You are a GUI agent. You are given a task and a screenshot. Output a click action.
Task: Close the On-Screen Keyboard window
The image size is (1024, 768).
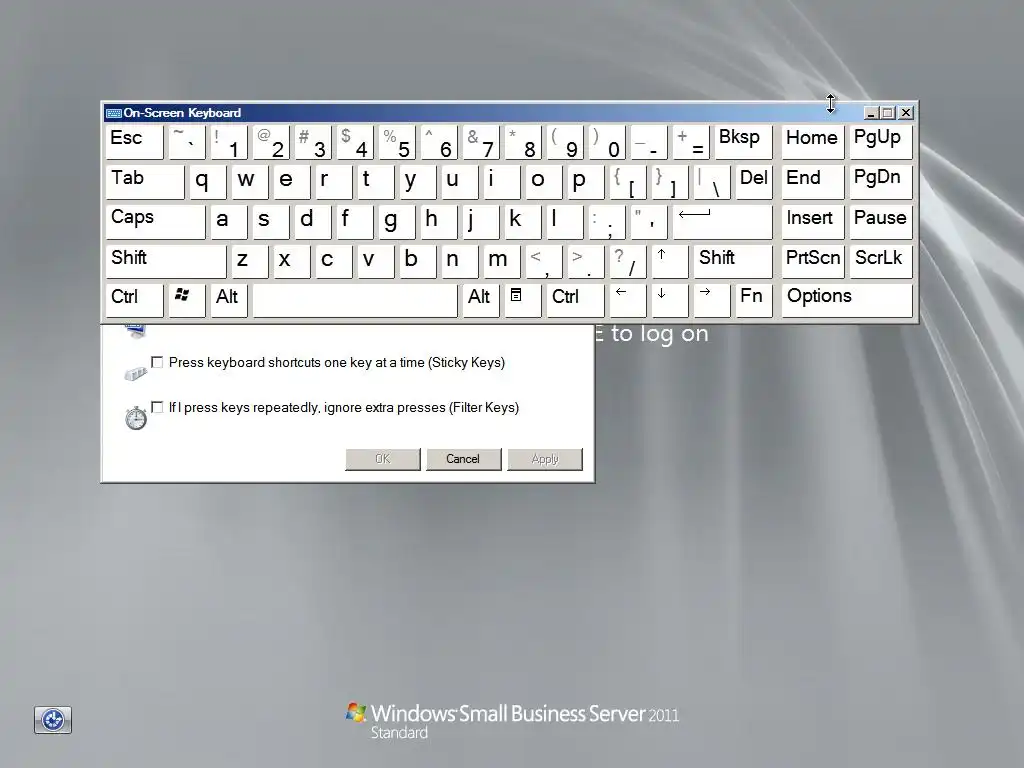(906, 113)
